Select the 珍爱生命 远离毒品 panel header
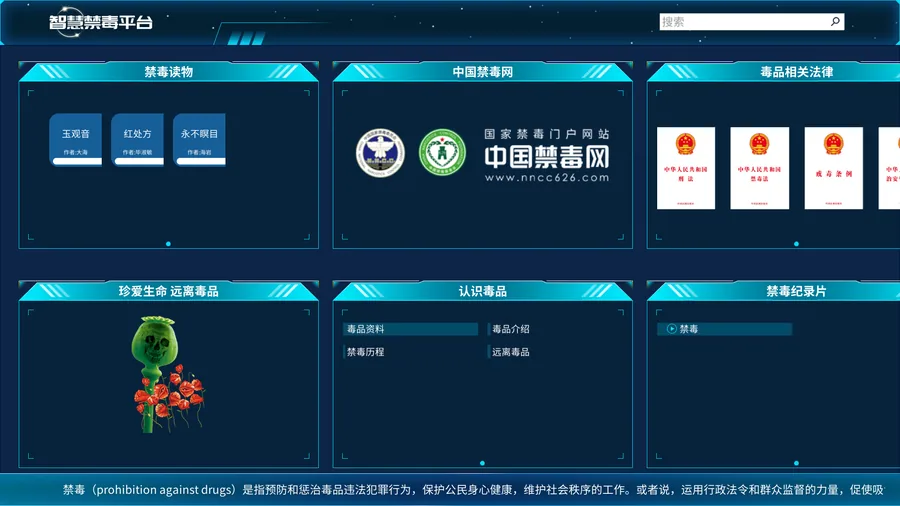Screen dimensions: 900x506 click(168, 291)
